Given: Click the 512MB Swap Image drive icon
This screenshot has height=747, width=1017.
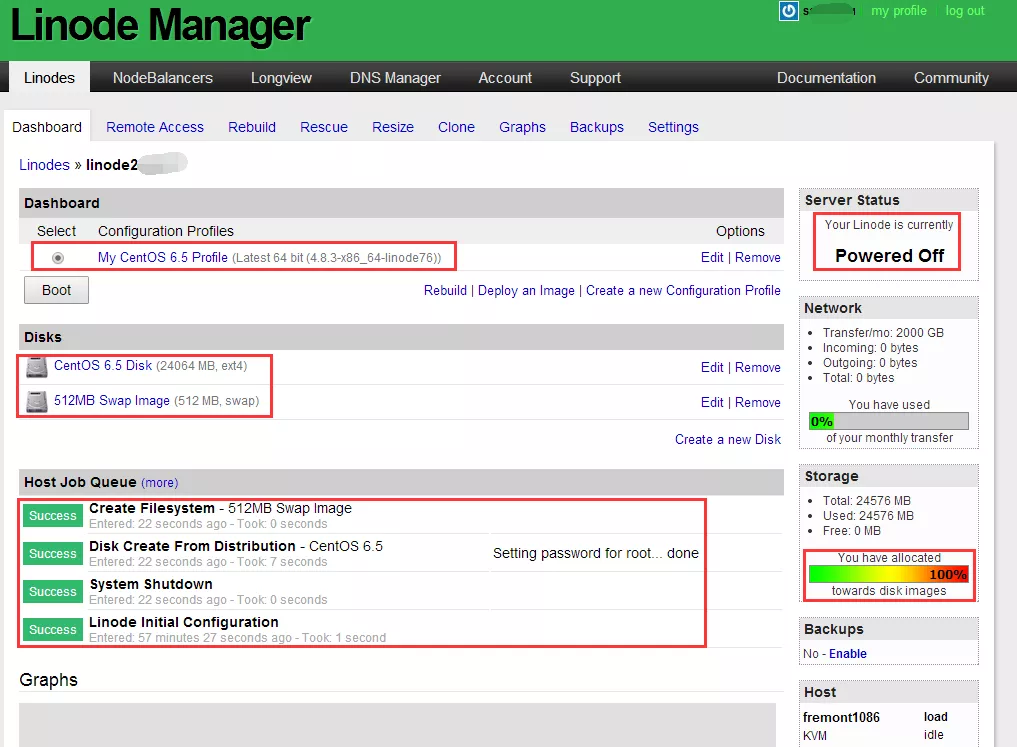Looking at the screenshot, I should pos(36,402).
